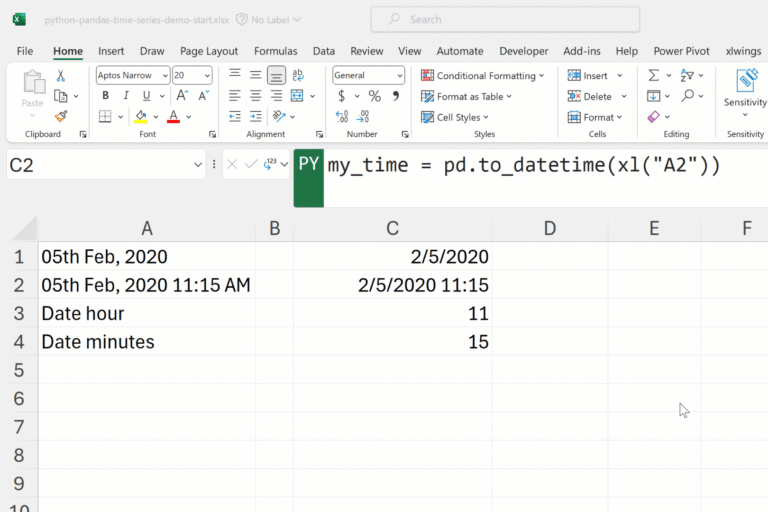The image size is (768, 512).
Task: Apply the yellow Fill Color swatch
Action: [x=141, y=117]
